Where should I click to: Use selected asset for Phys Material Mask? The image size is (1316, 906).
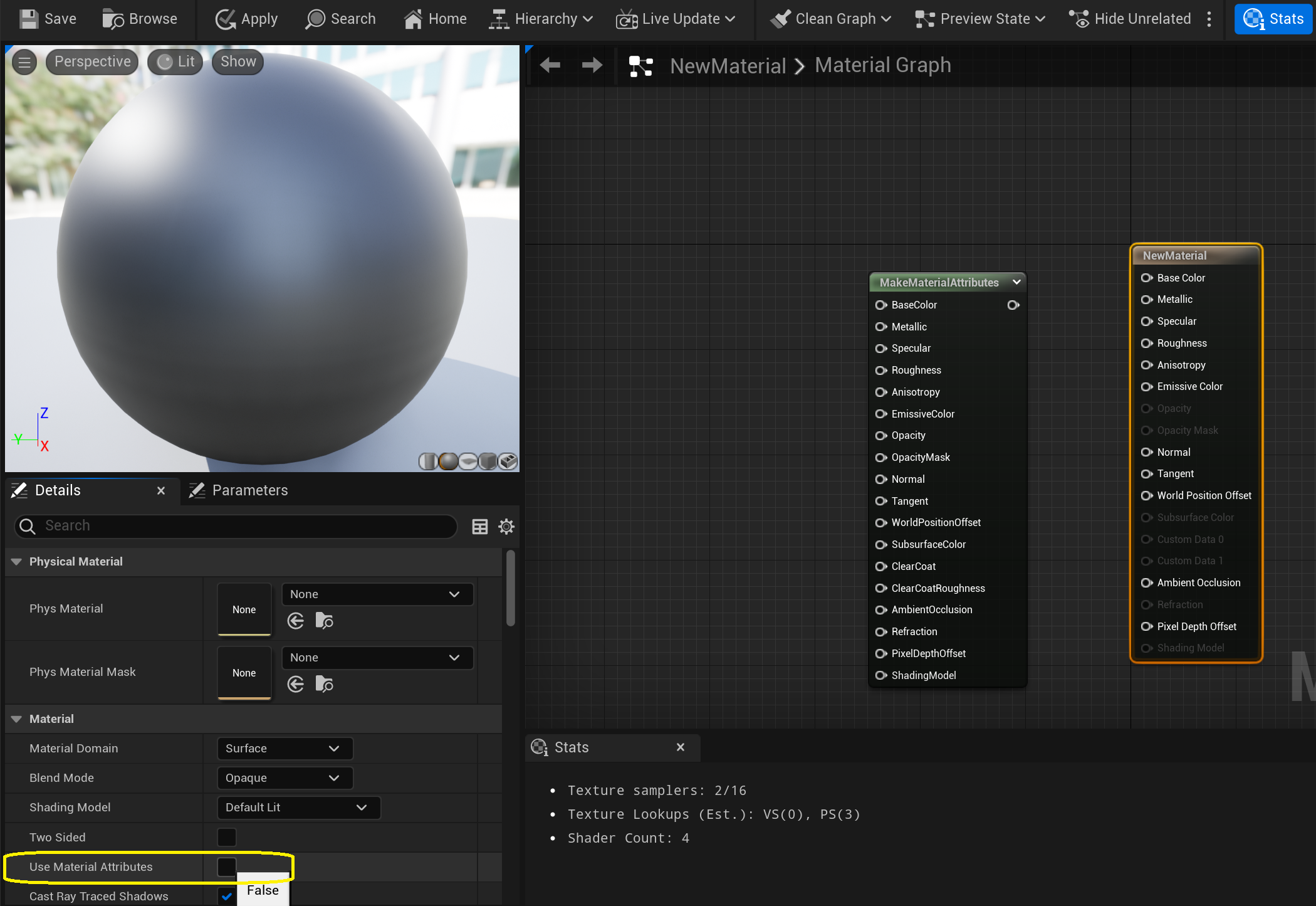(x=296, y=684)
